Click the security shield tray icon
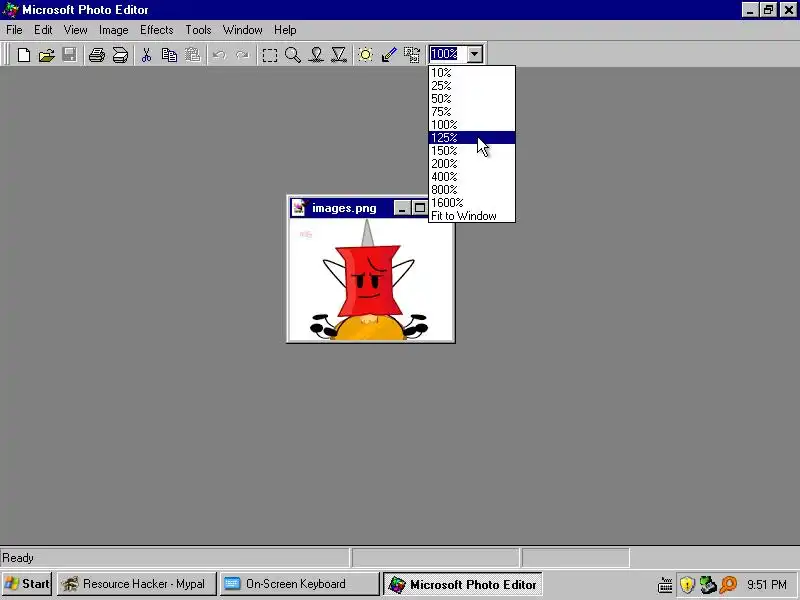 pos(687,585)
